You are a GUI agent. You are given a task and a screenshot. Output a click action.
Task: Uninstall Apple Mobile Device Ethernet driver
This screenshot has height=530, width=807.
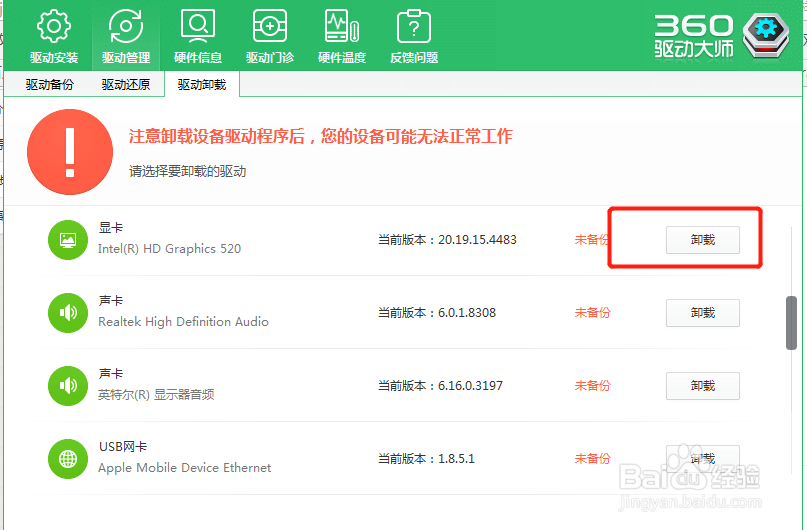[x=703, y=459]
